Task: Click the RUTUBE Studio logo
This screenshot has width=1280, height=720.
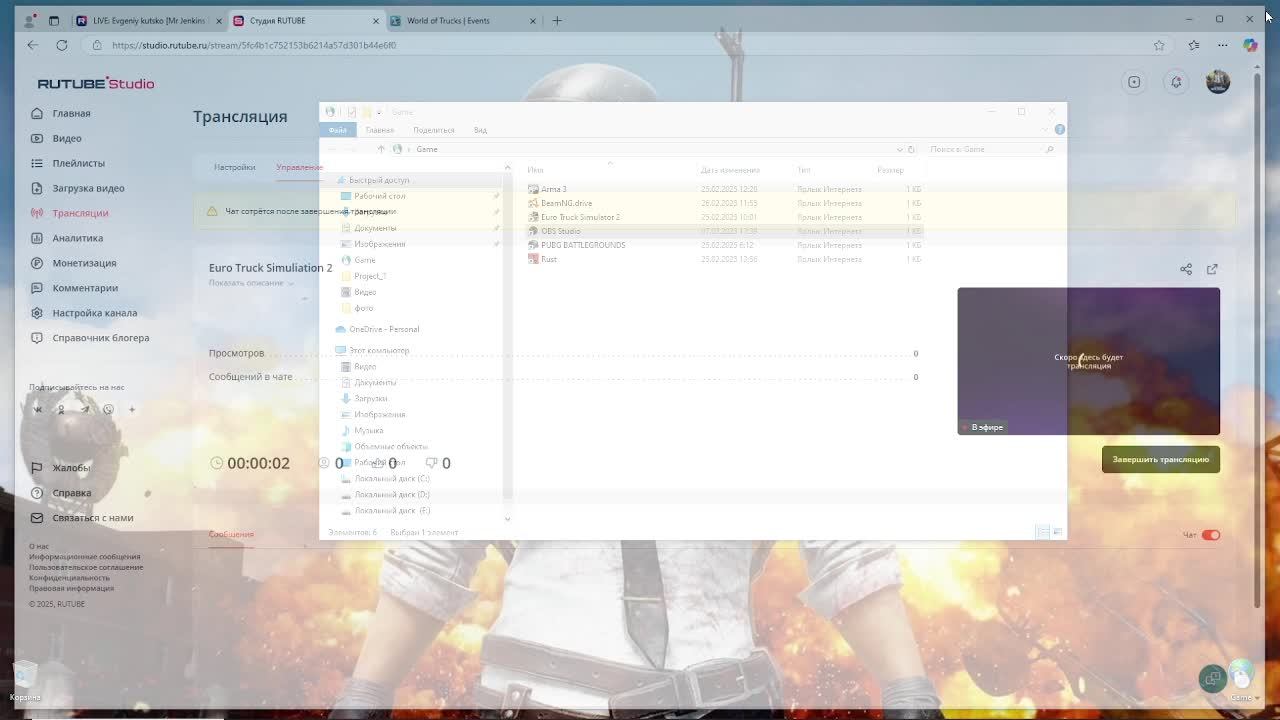Action: point(96,84)
